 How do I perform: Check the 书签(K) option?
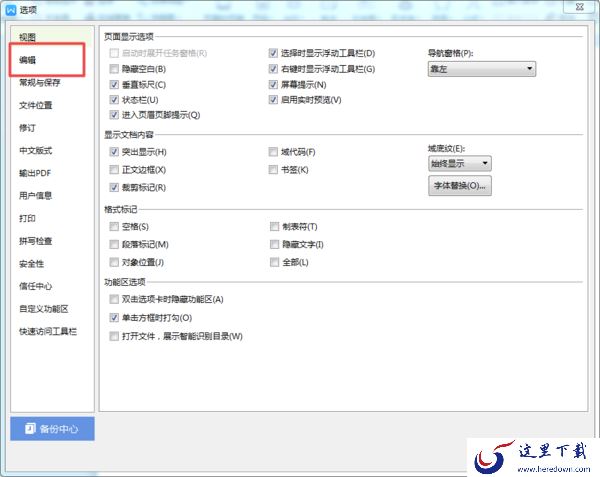(273, 169)
